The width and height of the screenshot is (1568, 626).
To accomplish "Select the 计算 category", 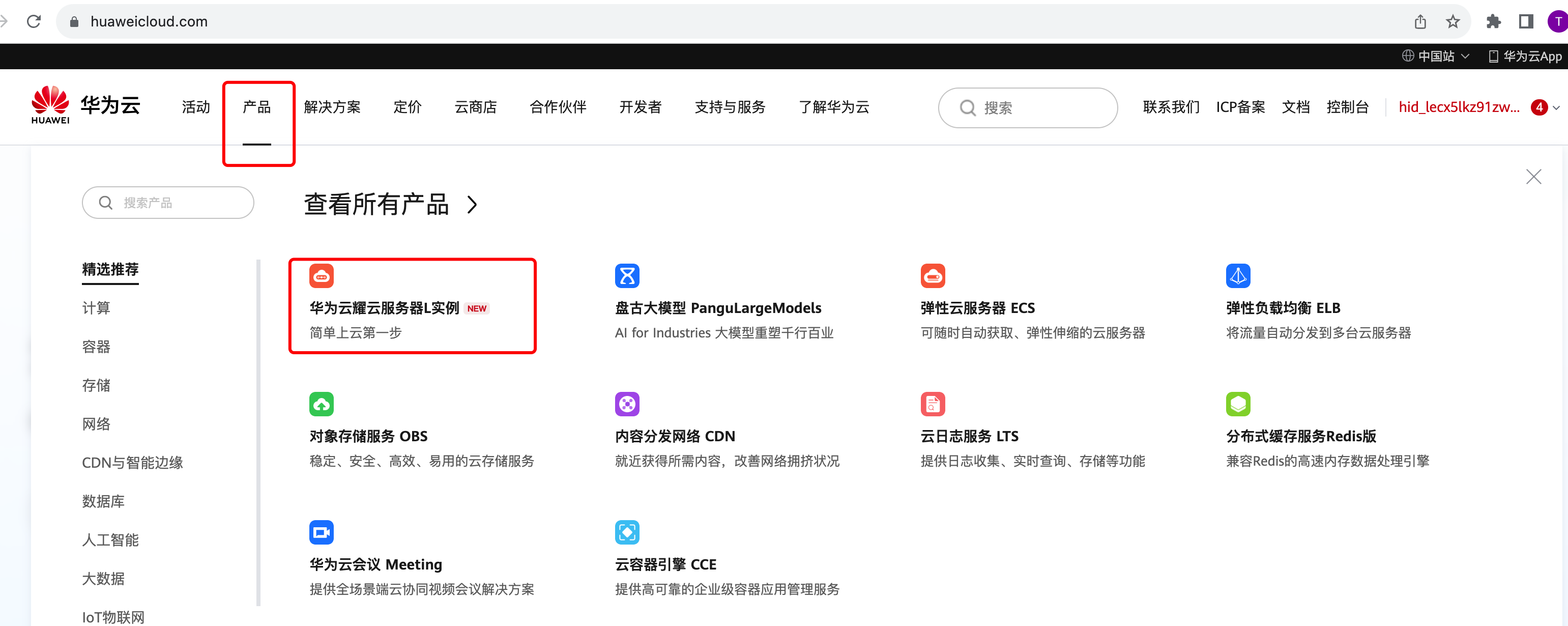I will tap(96, 308).
